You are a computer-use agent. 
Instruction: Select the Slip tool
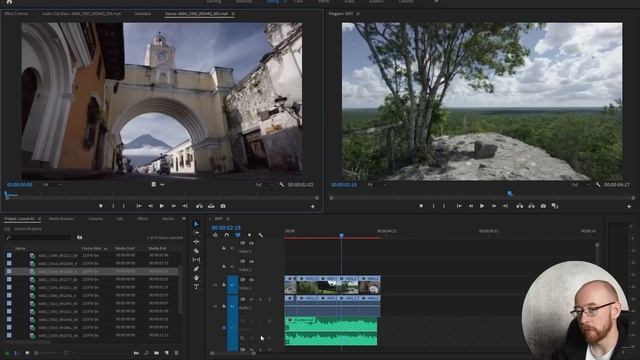pyautogui.click(x=196, y=260)
